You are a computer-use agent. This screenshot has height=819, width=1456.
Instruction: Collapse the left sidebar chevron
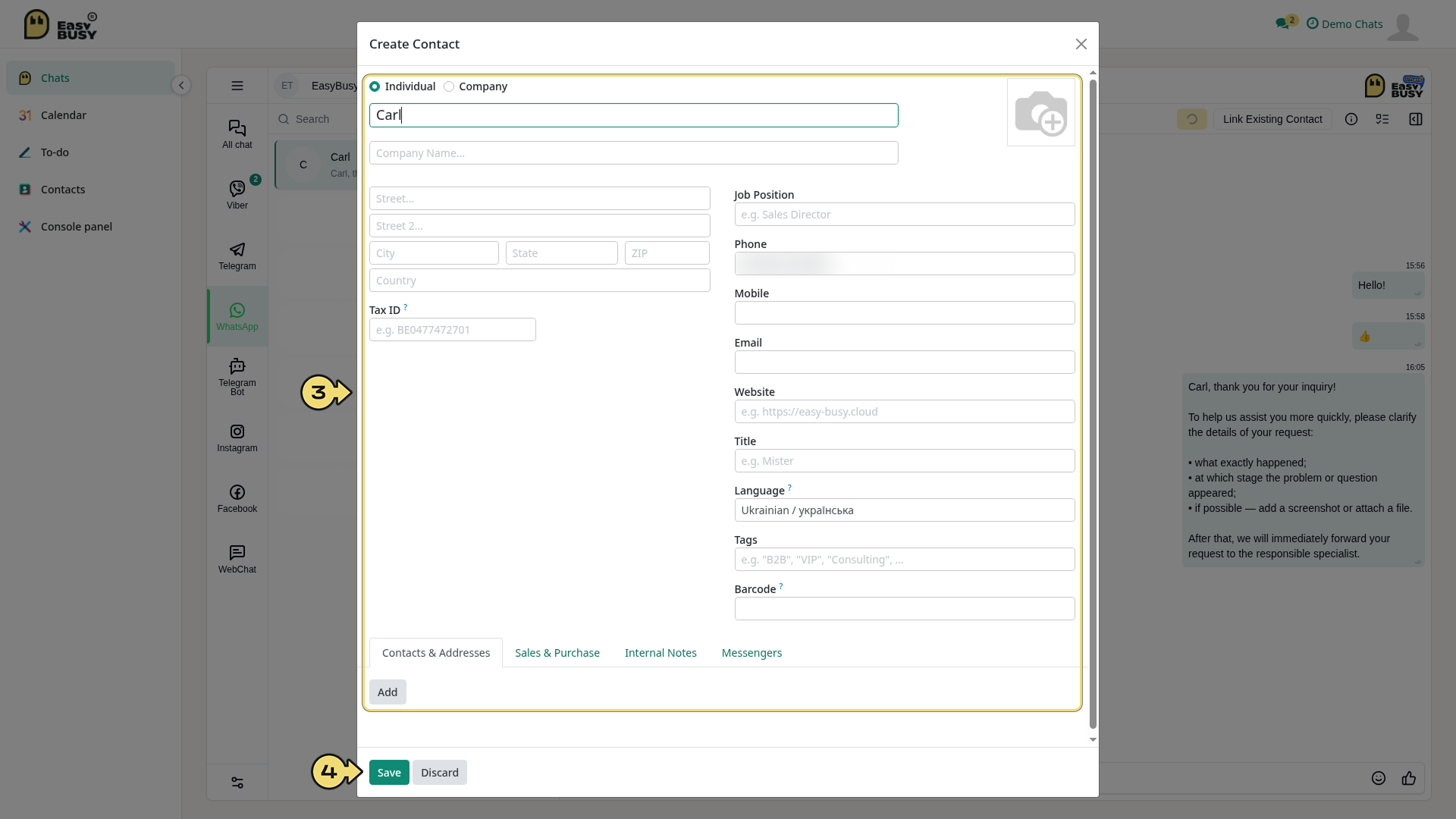coord(181,85)
